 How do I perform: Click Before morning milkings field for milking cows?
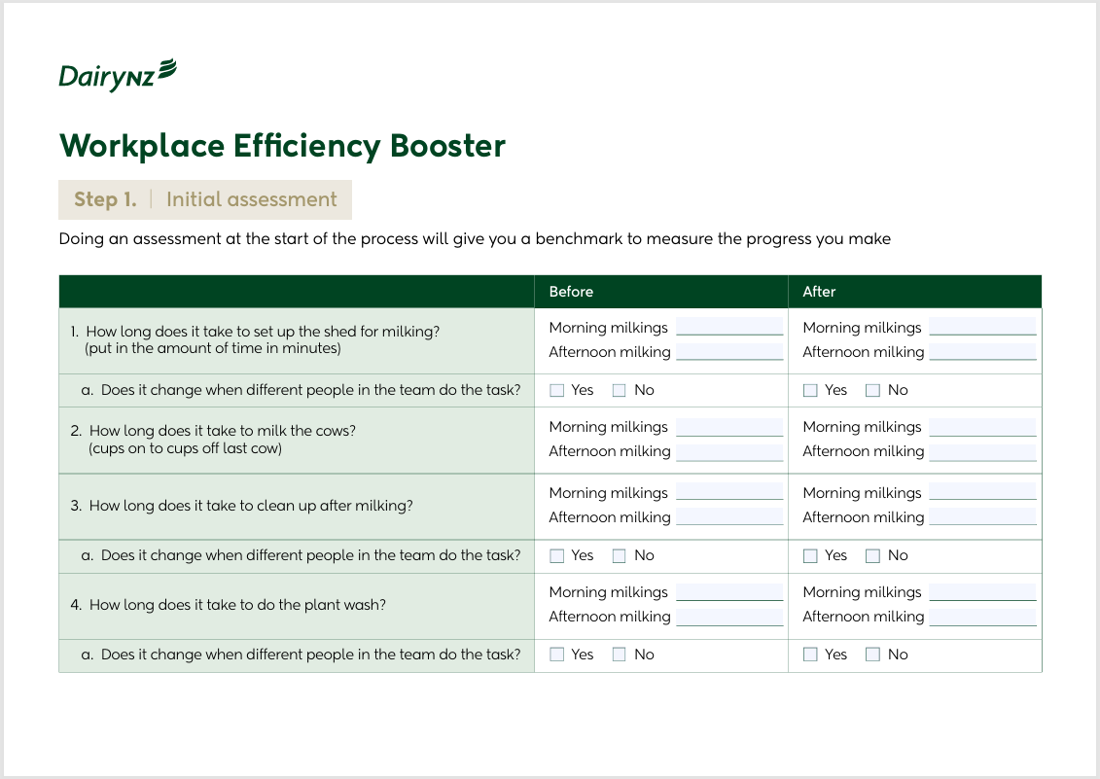(730, 427)
